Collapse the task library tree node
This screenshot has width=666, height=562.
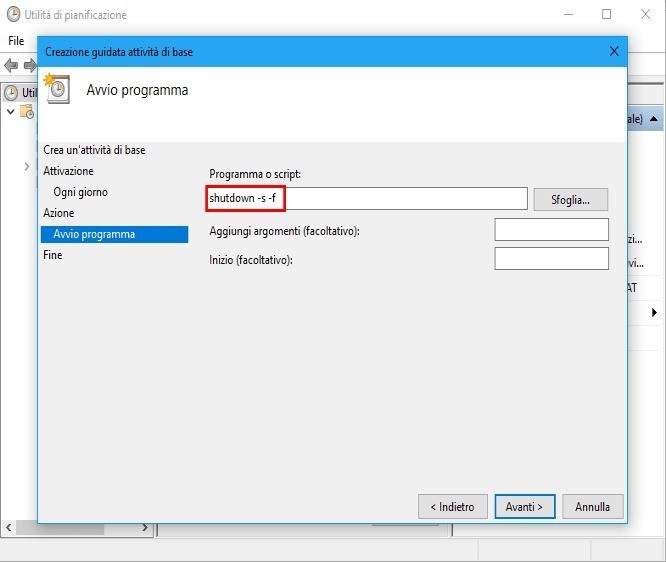click(11, 111)
